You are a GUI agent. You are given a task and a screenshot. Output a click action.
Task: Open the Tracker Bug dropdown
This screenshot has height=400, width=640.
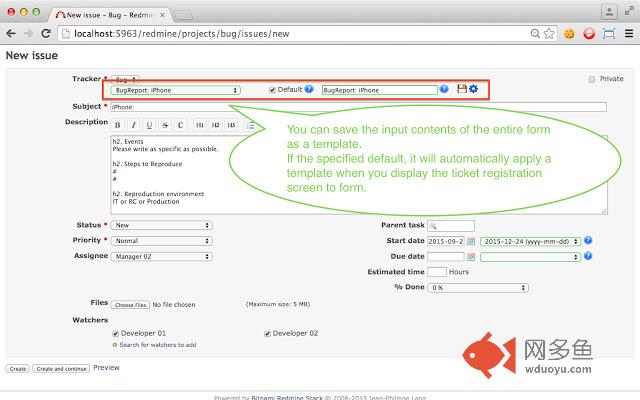coord(125,79)
